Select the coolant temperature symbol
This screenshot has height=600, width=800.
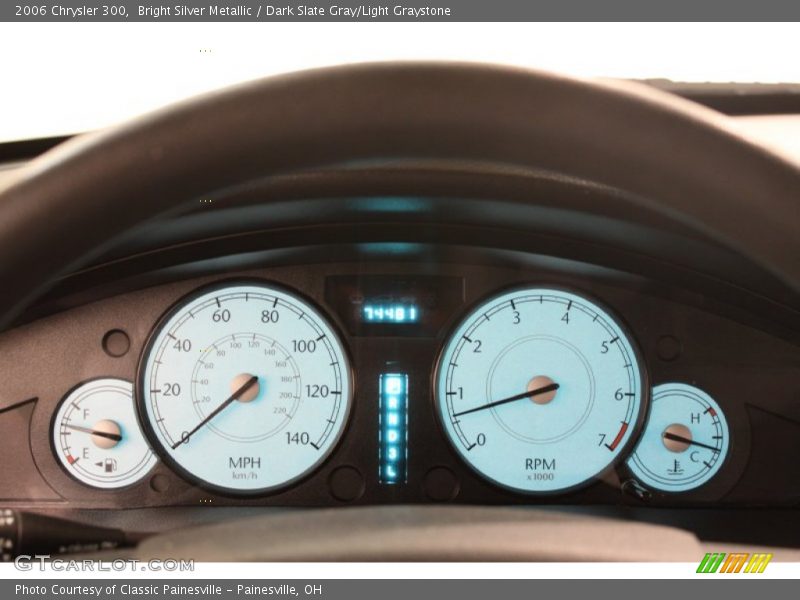(676, 467)
